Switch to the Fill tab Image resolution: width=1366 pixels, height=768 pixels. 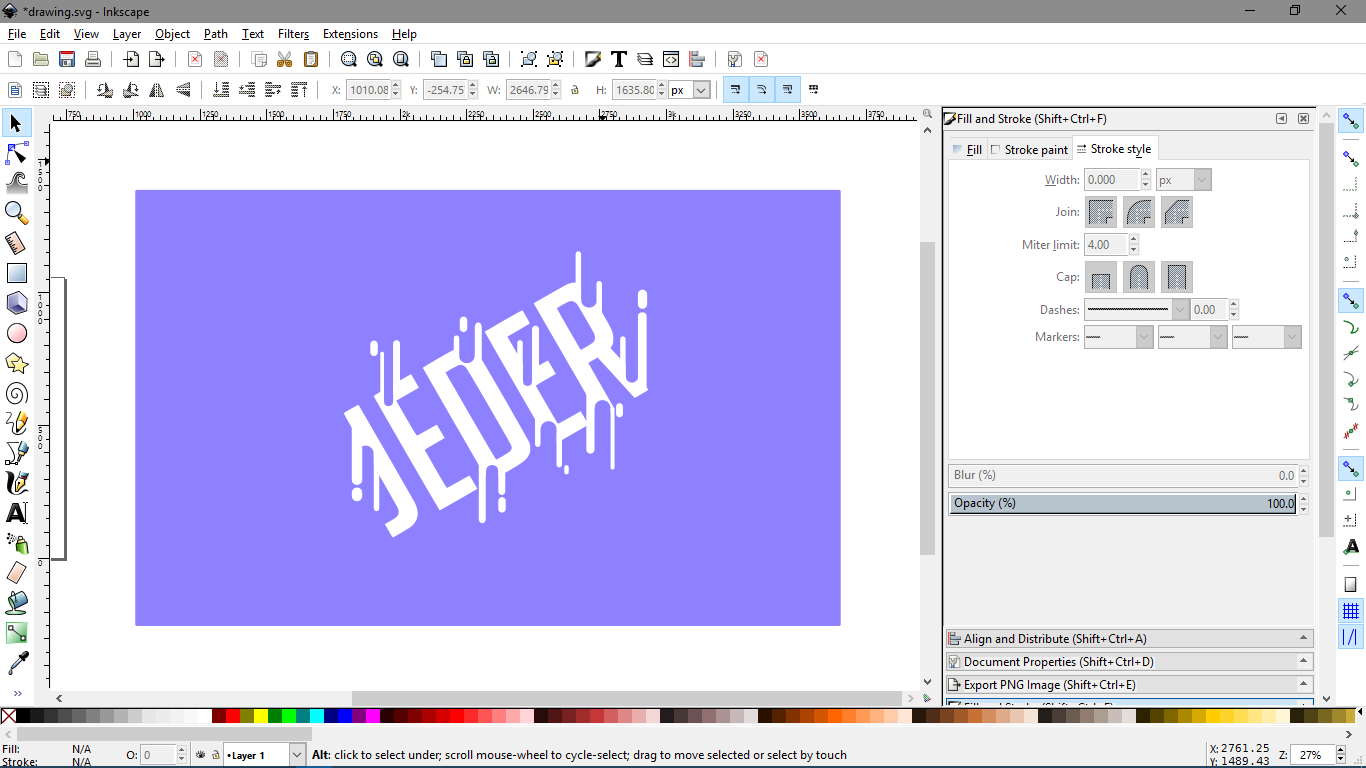pyautogui.click(x=968, y=149)
